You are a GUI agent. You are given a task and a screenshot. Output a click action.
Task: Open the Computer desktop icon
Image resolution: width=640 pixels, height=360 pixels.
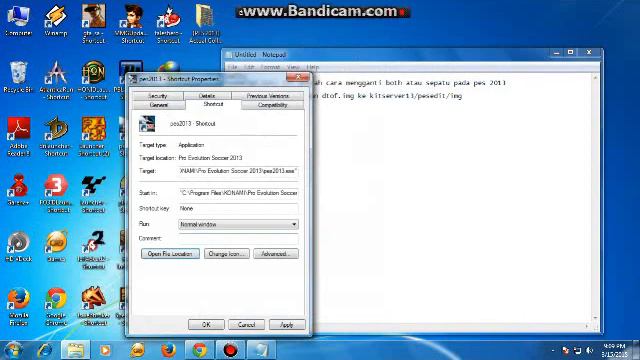pos(18,20)
